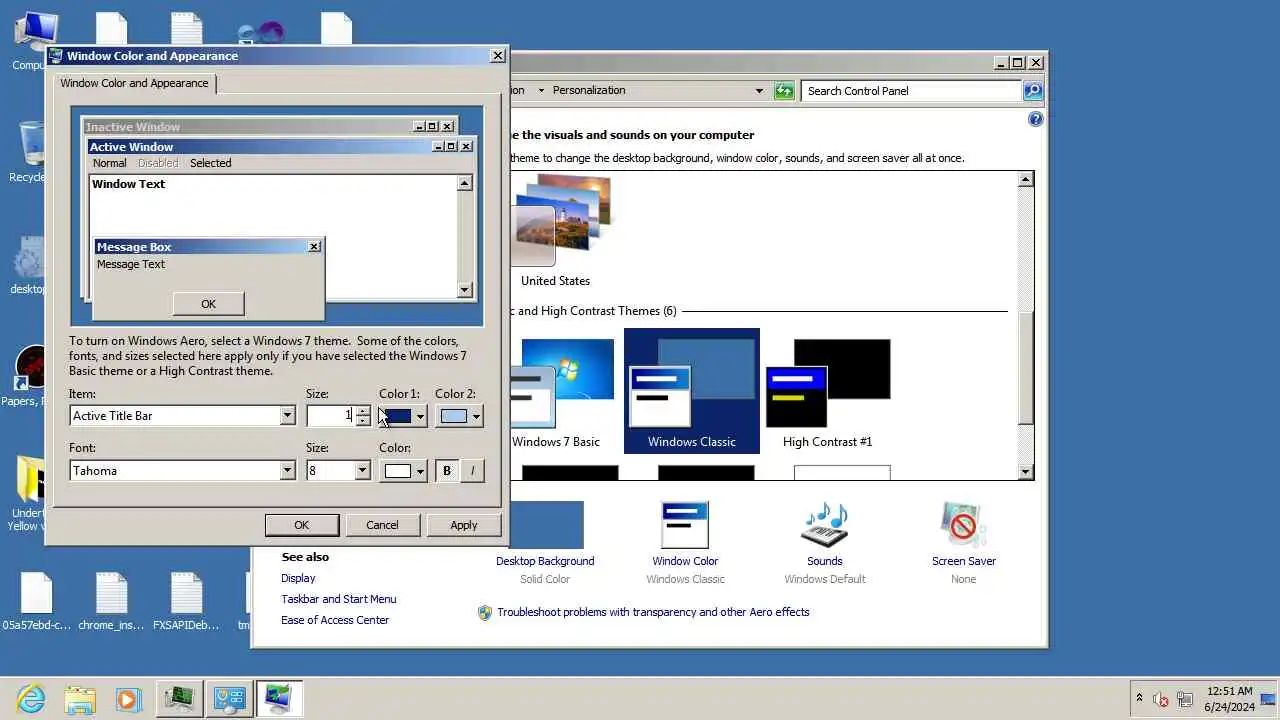Click the search magnifier icon in Control Panel
The image size is (1280, 720).
(1033, 90)
